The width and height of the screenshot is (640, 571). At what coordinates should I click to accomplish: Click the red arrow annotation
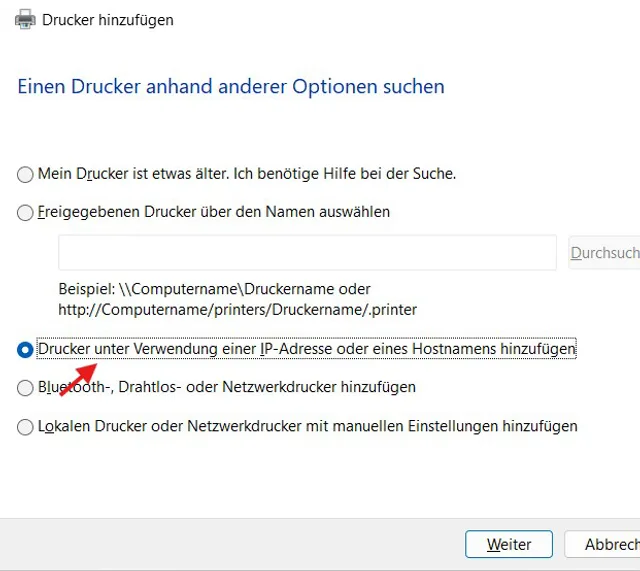pos(78,378)
